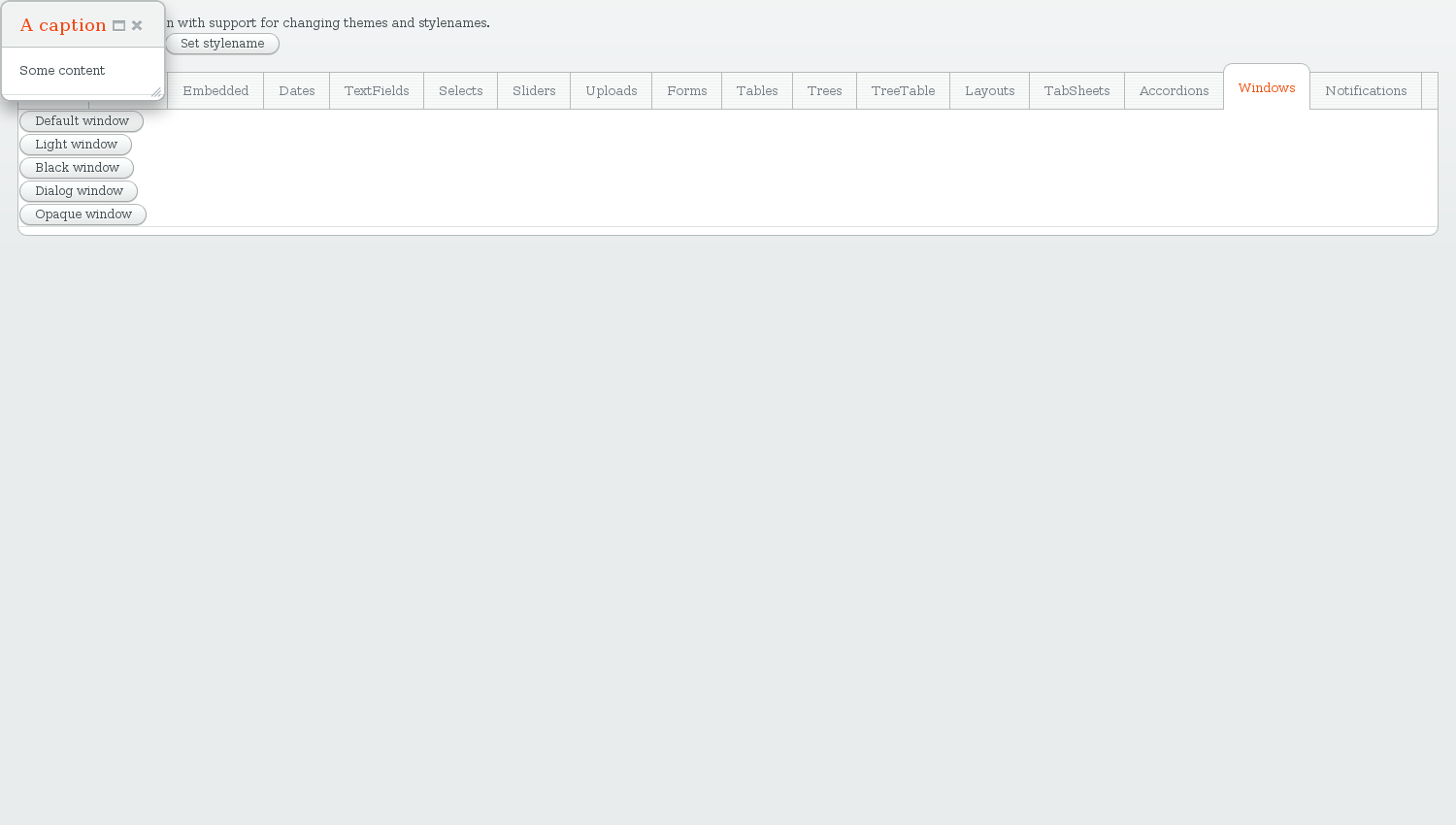Switch to the Embedded tab

(215, 91)
